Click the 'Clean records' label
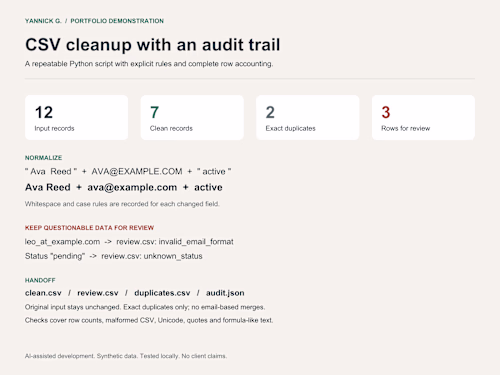The image size is (500, 375). pyautogui.click(x=171, y=128)
